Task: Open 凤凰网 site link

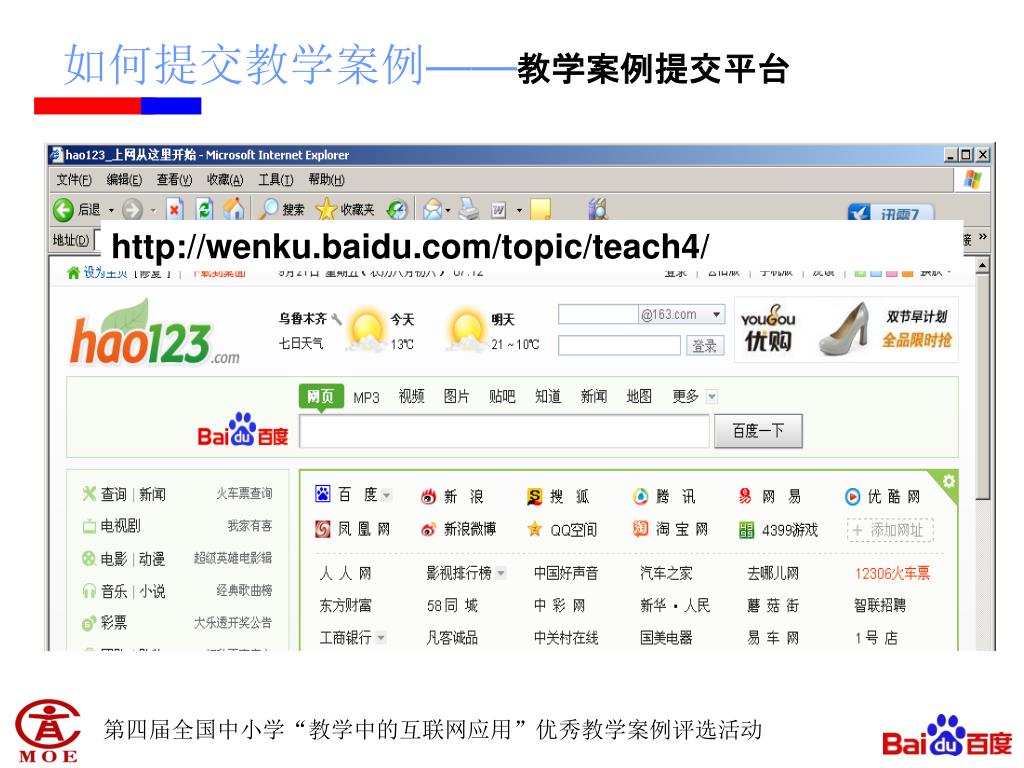Action: 353,529
